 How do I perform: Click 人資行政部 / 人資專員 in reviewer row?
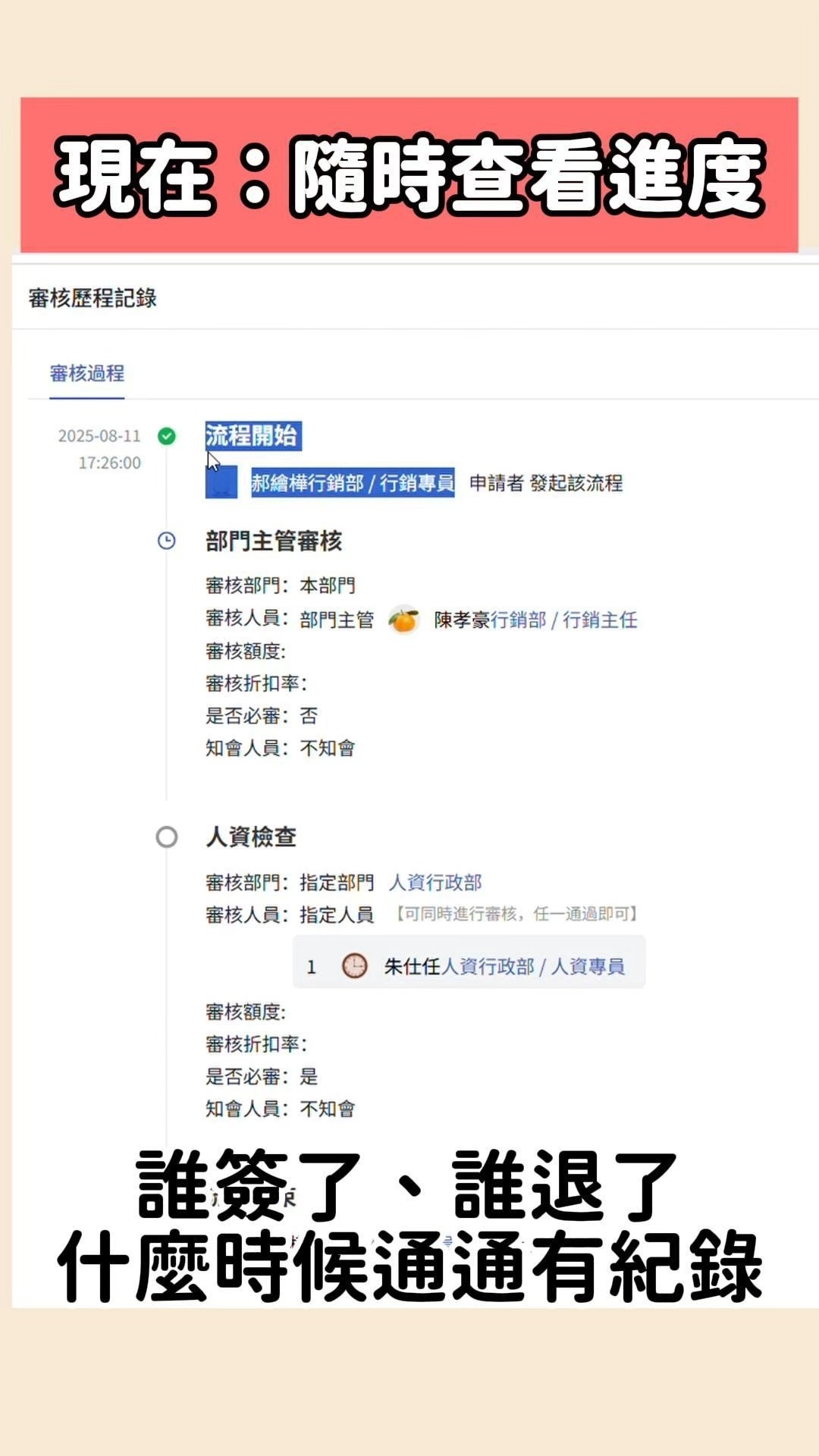click(533, 966)
